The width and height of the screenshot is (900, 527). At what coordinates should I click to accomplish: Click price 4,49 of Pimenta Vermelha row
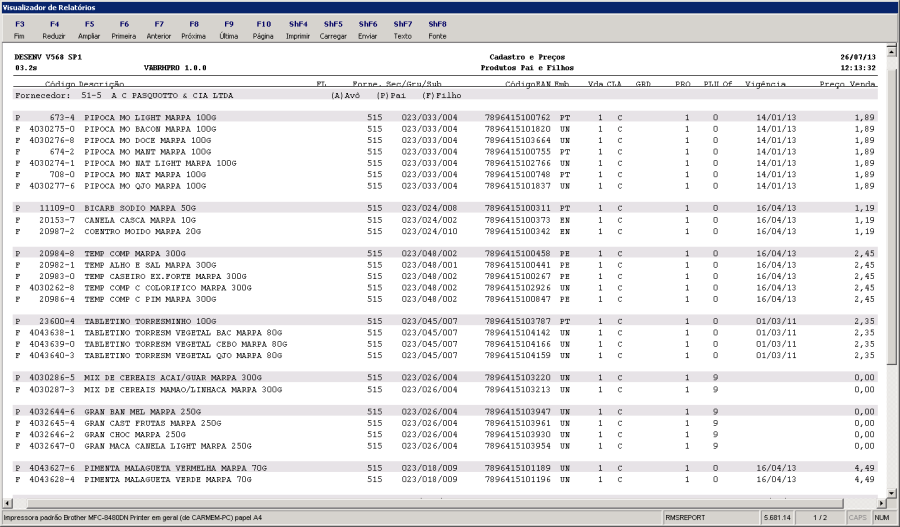pyautogui.click(x=864, y=468)
